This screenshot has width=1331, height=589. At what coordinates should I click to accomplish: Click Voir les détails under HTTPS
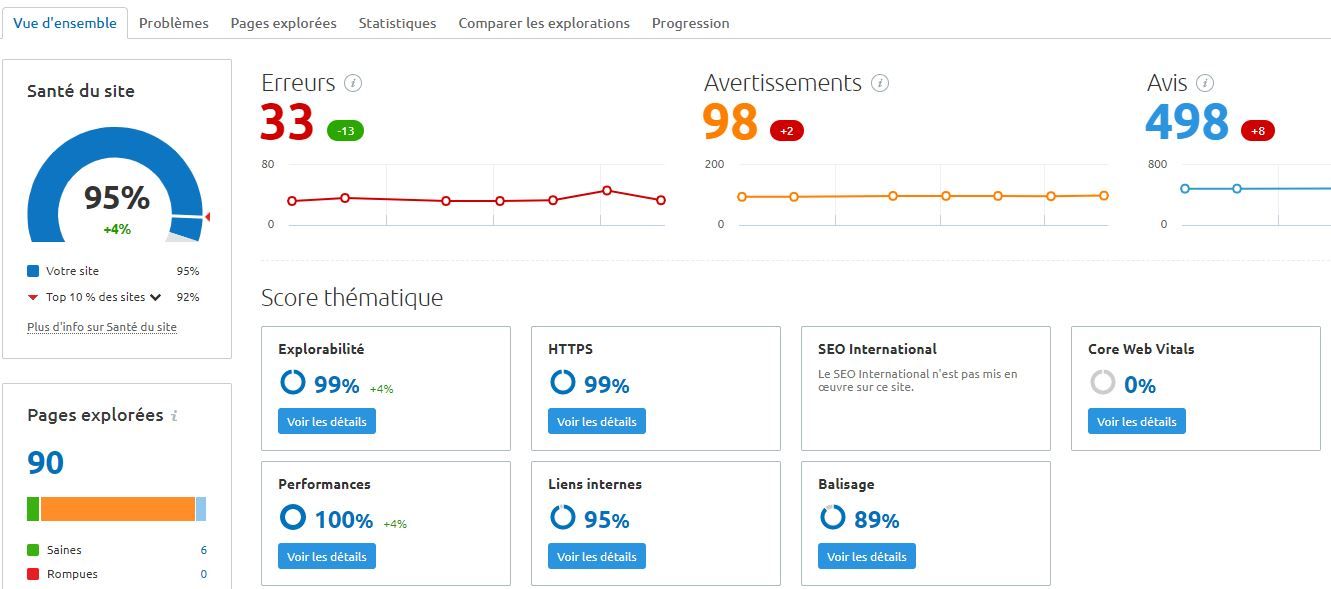point(597,421)
